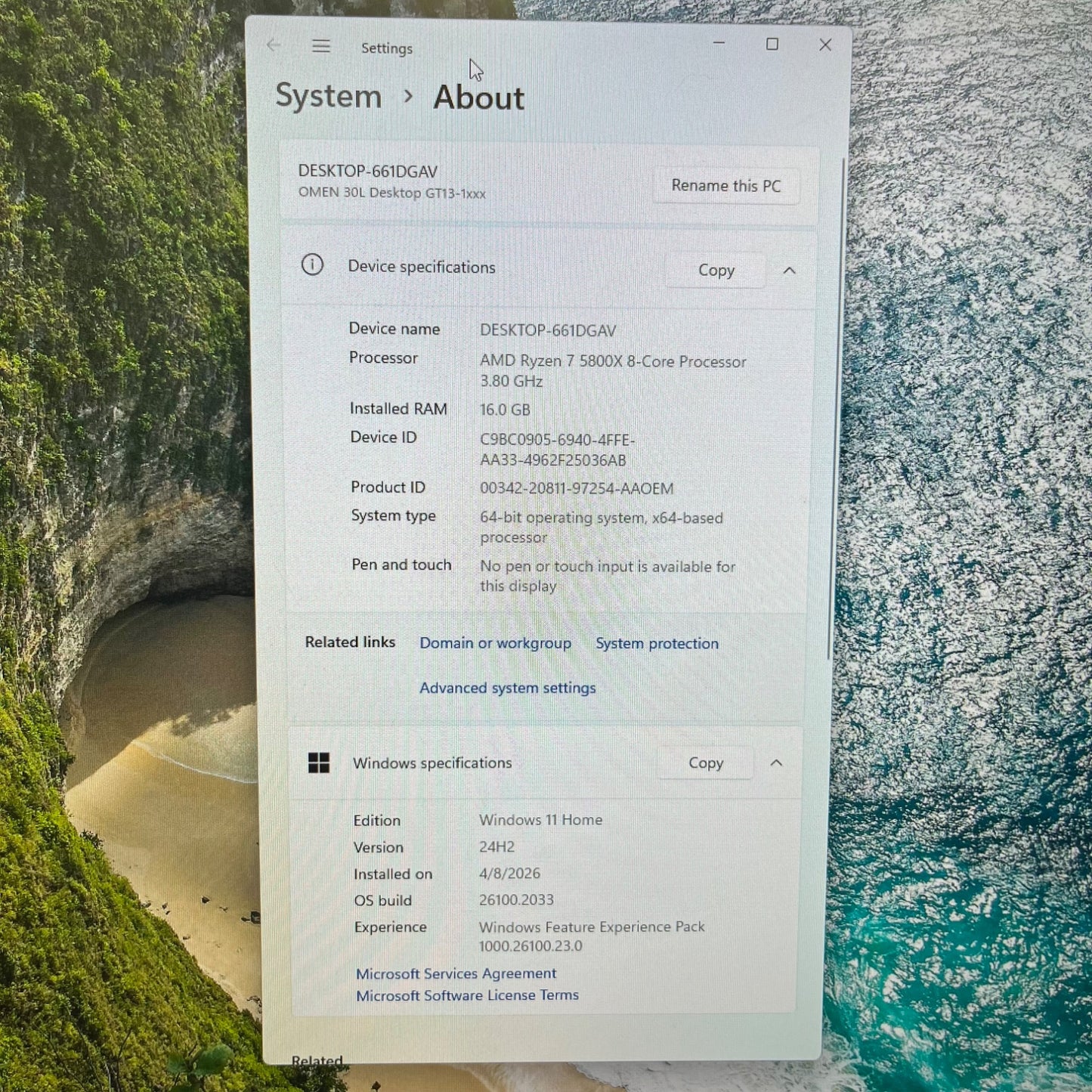Click the OMEN 30L Desktop GT13-1xxx model text
The height and width of the screenshot is (1092, 1092).
[x=392, y=193]
